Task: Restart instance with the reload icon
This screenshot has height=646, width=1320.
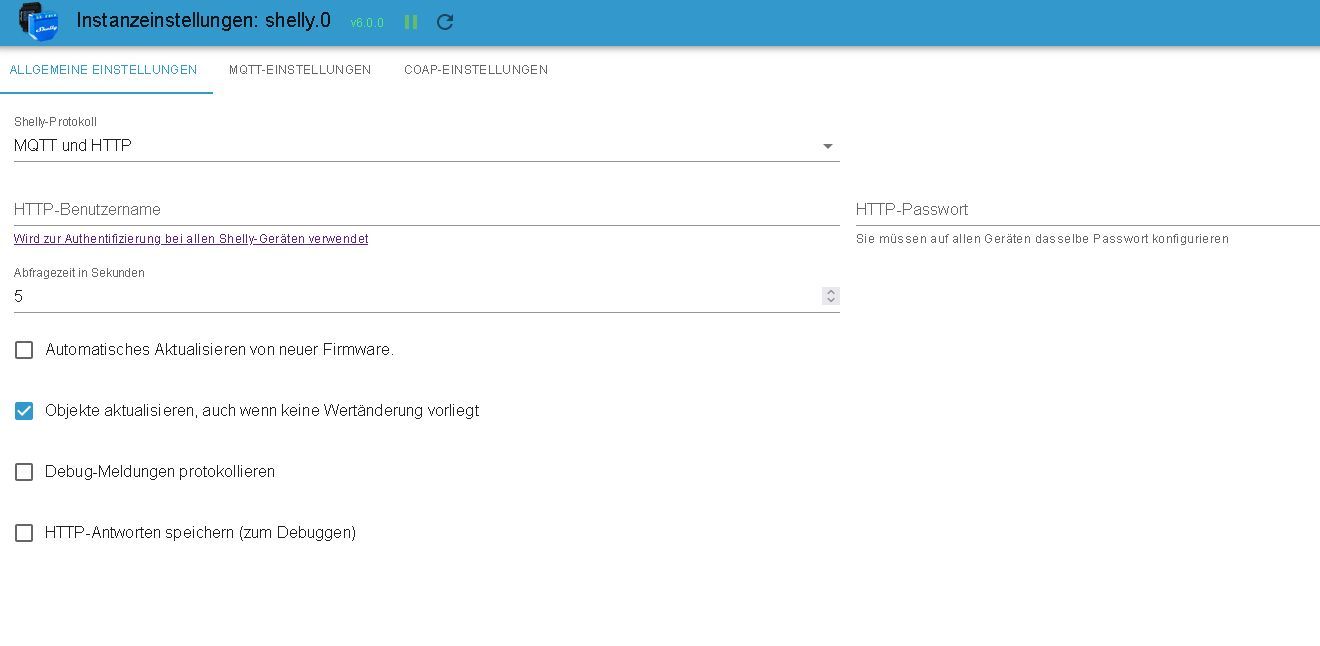Action: (x=445, y=22)
